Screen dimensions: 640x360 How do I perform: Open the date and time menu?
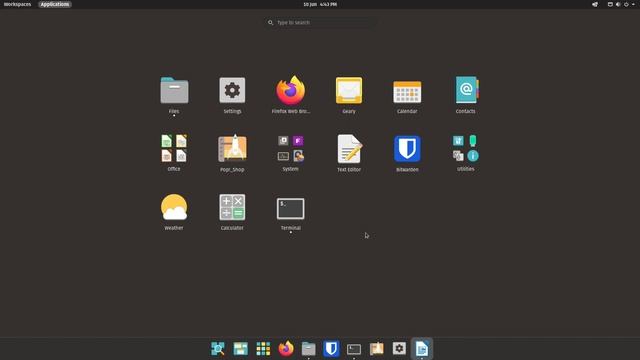click(x=320, y=4)
